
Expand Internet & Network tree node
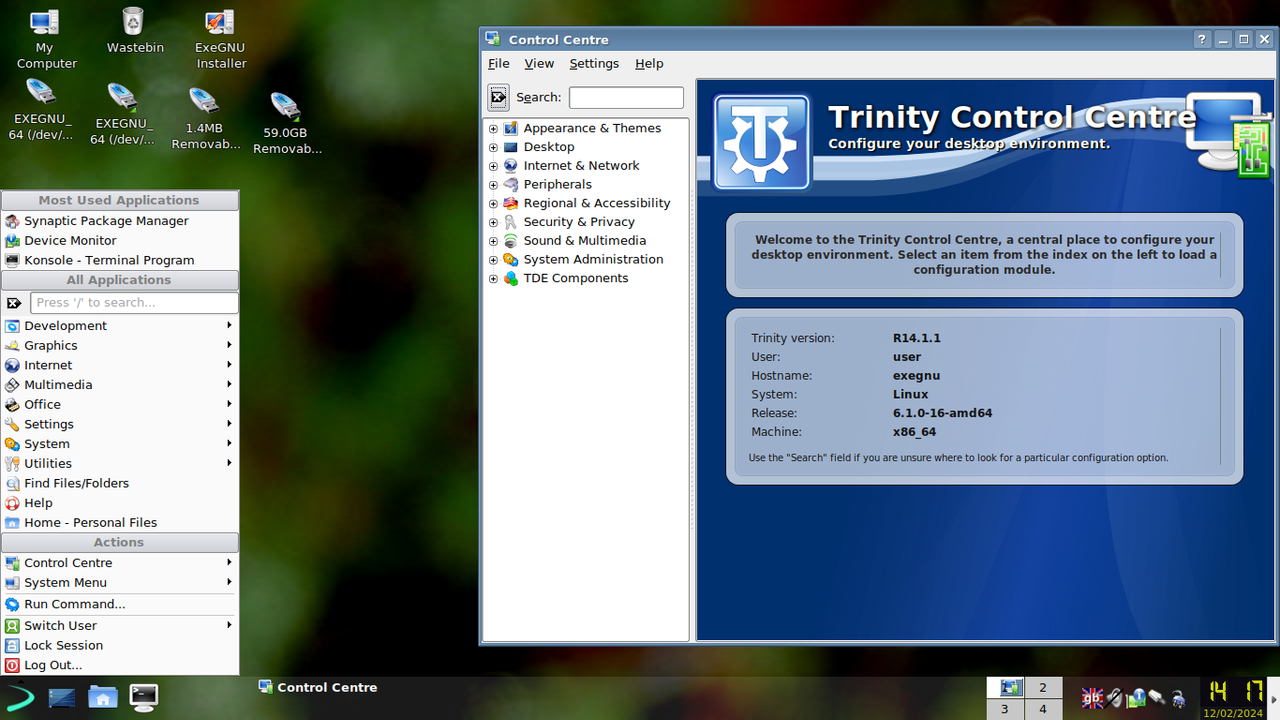[x=493, y=166]
